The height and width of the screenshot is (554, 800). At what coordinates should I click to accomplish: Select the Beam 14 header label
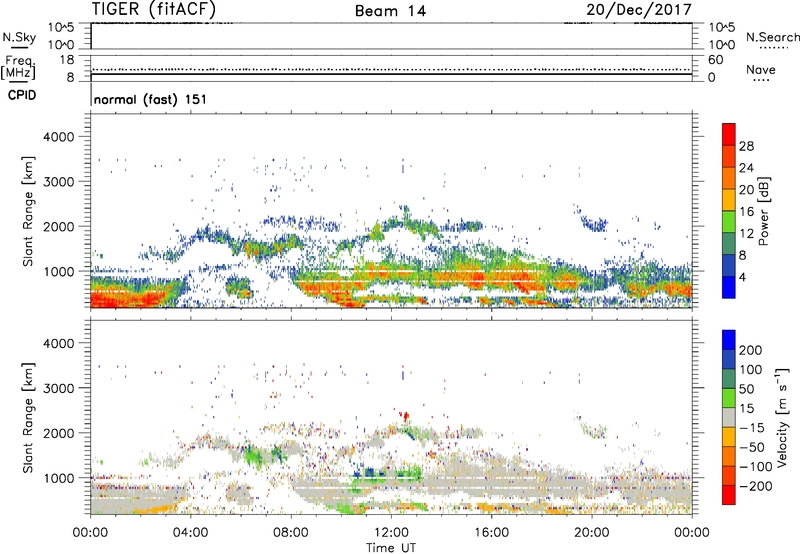click(390, 11)
